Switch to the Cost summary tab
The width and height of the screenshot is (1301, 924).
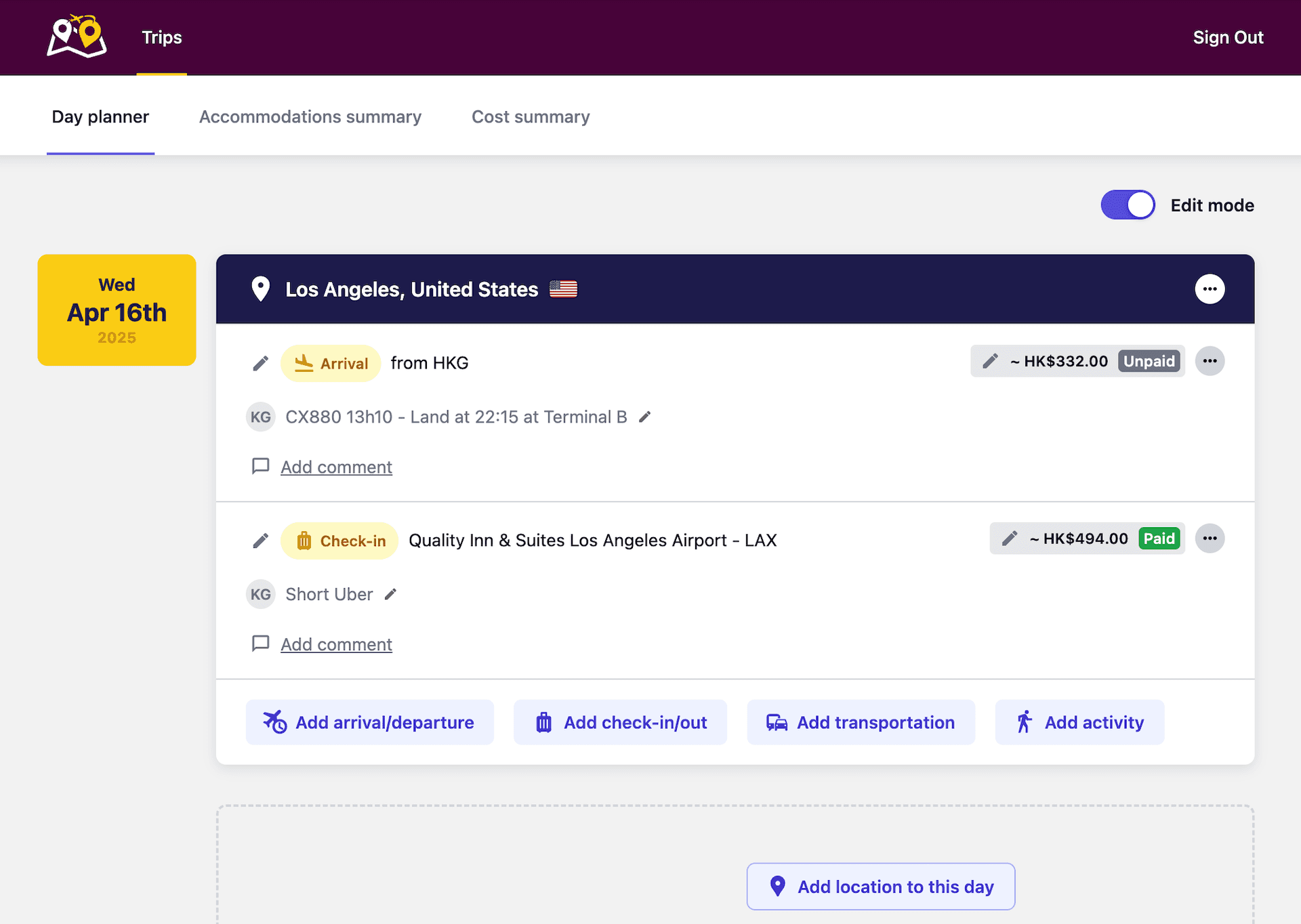point(531,116)
